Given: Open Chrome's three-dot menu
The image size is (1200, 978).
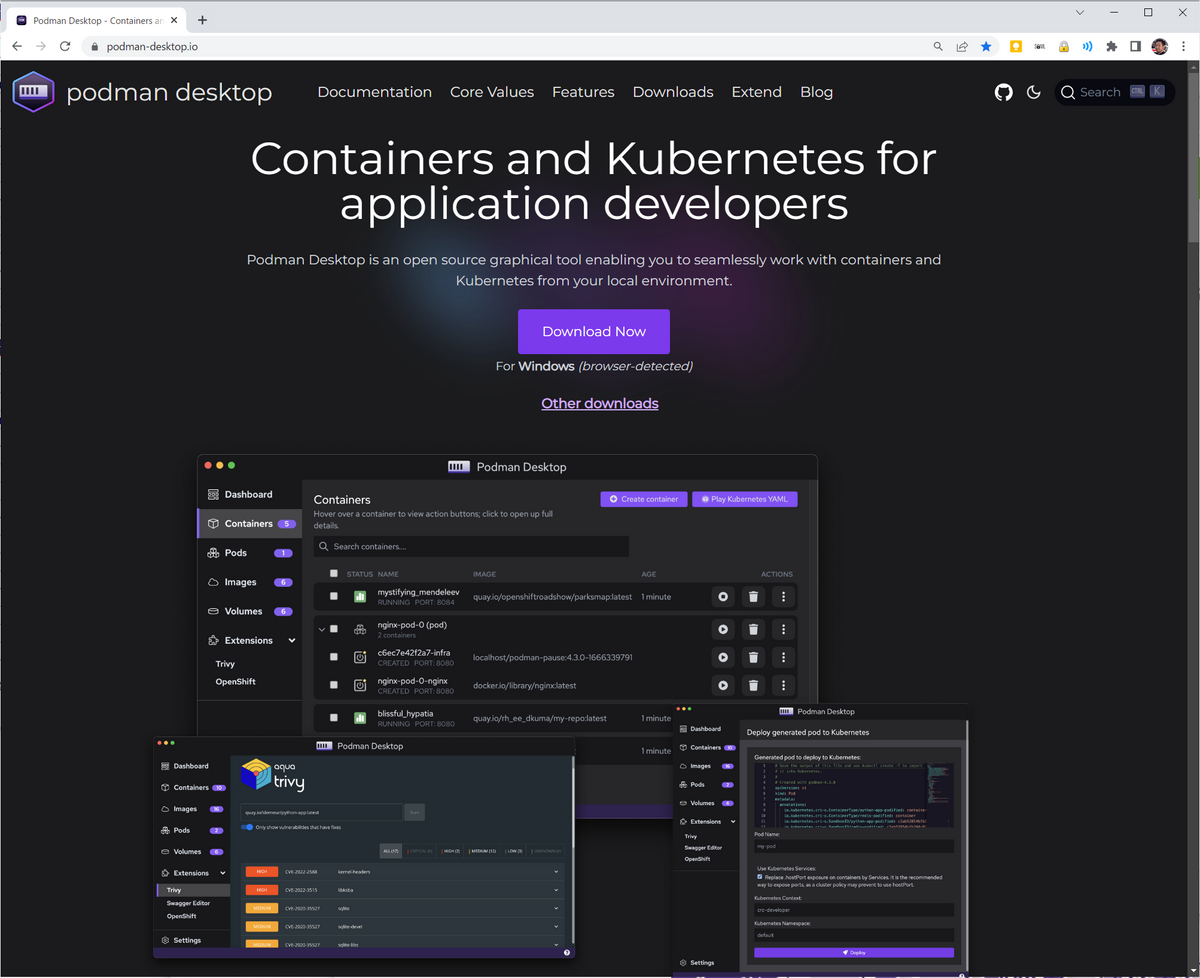Looking at the screenshot, I should point(1183,46).
